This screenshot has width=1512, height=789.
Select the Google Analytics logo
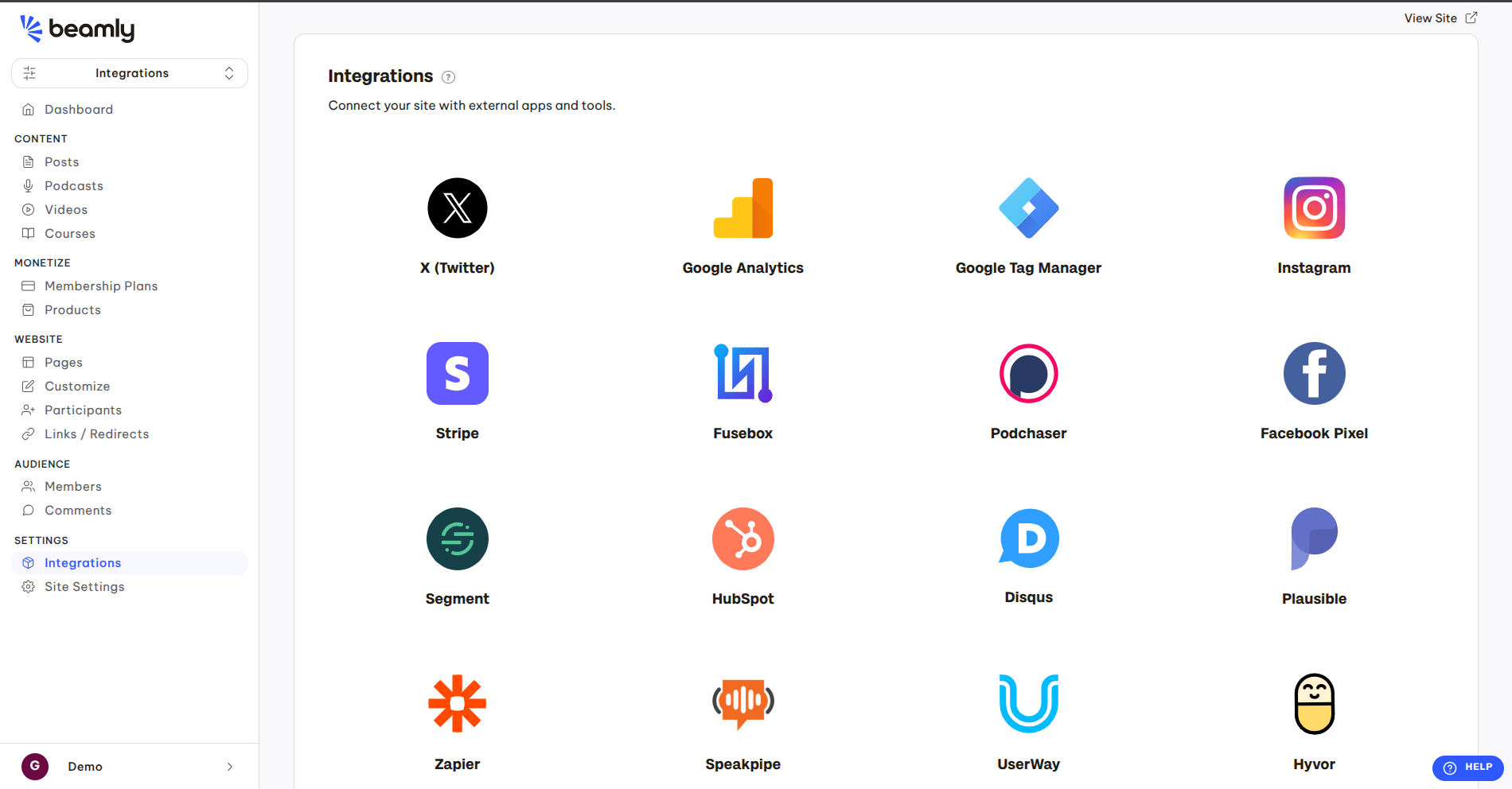[743, 208]
